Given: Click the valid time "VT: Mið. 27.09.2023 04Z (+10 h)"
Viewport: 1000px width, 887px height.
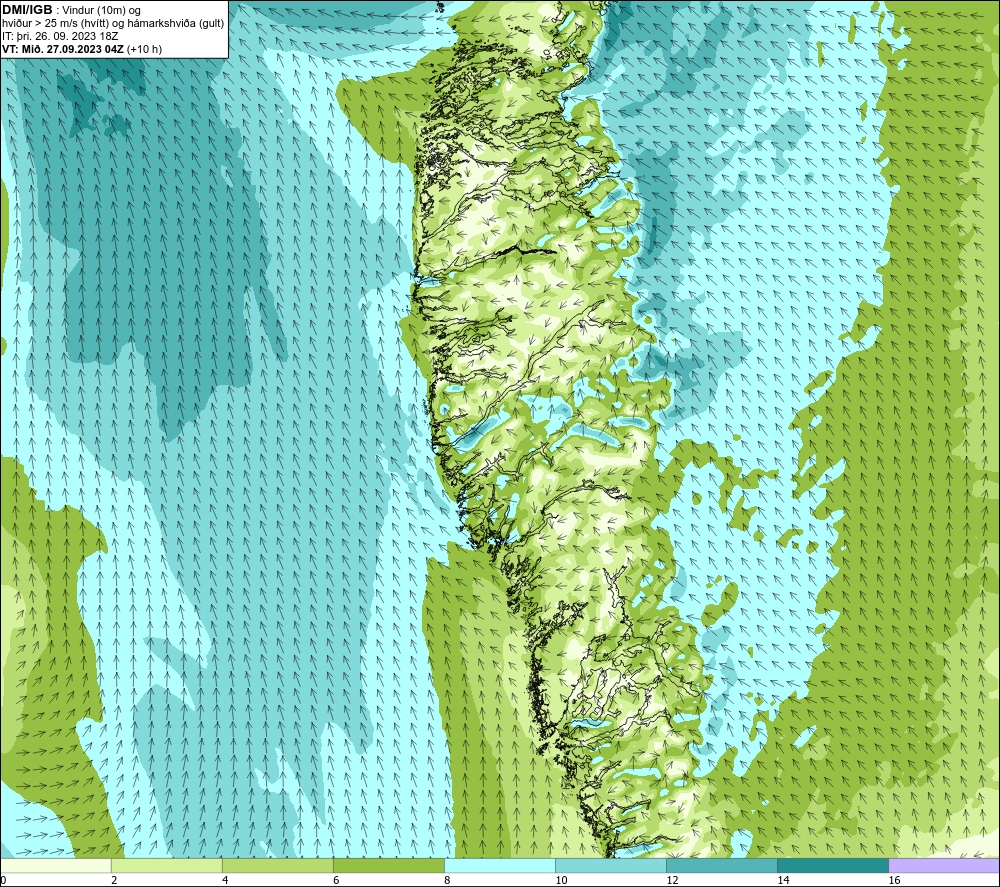Looking at the screenshot, I should pyautogui.click(x=82, y=49).
